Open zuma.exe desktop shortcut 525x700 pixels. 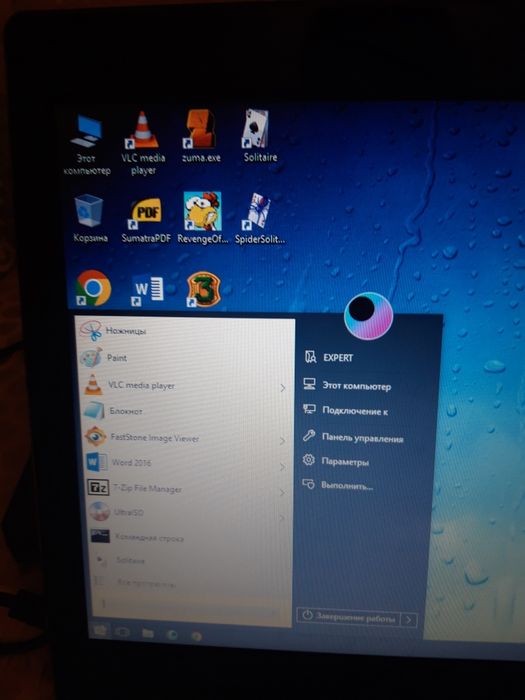200,137
